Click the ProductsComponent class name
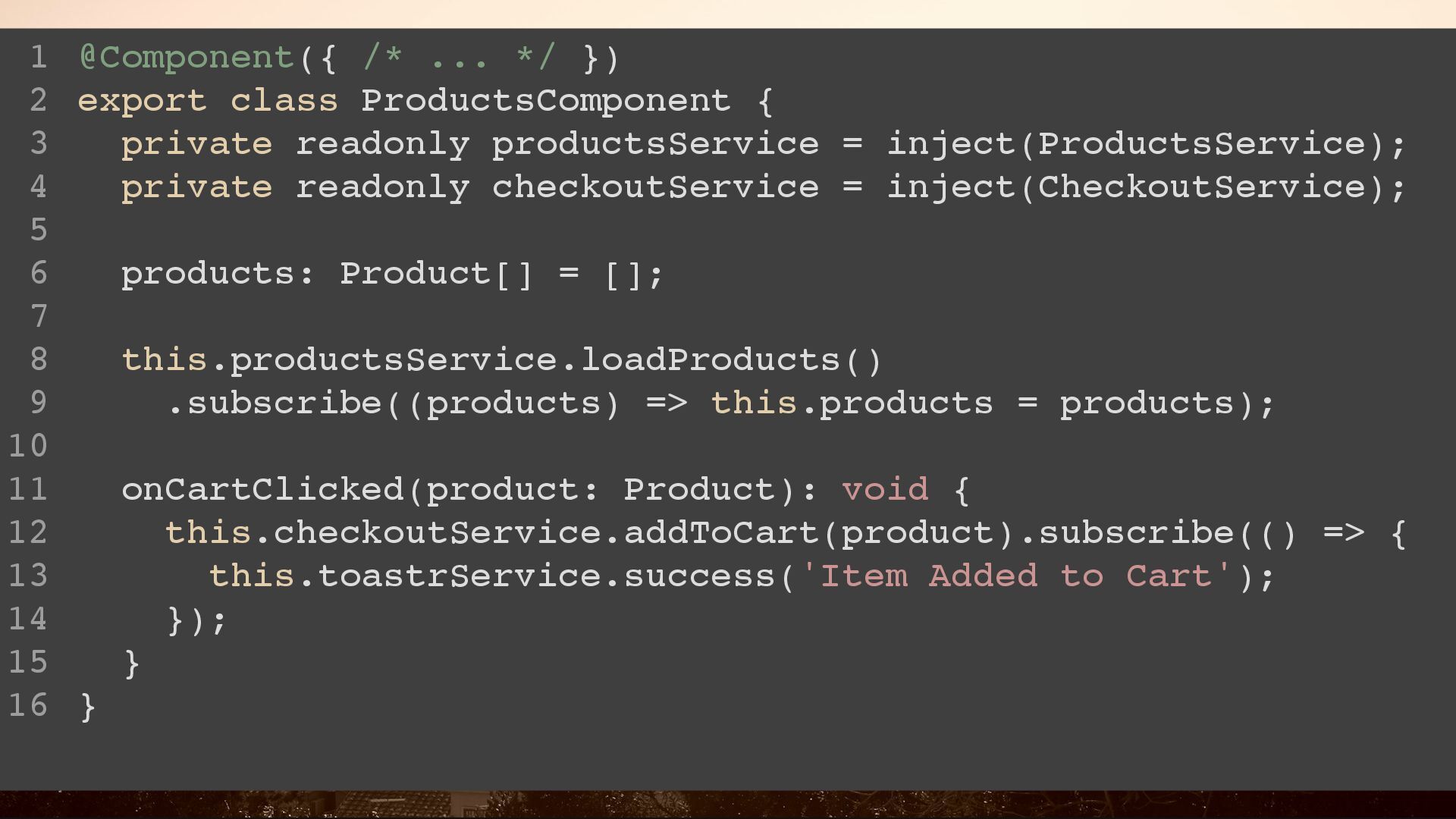The height and width of the screenshot is (819, 1456). click(x=545, y=101)
